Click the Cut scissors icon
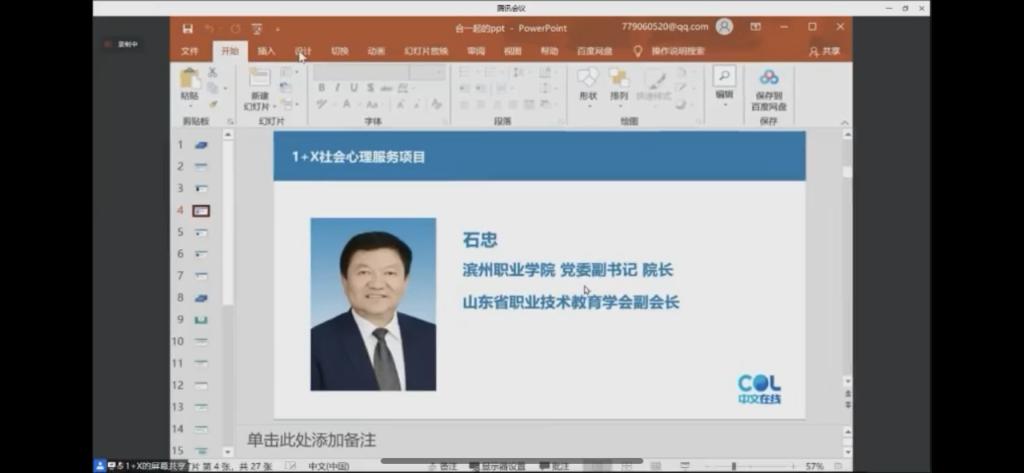Image resolution: width=1024 pixels, height=473 pixels. (213, 73)
